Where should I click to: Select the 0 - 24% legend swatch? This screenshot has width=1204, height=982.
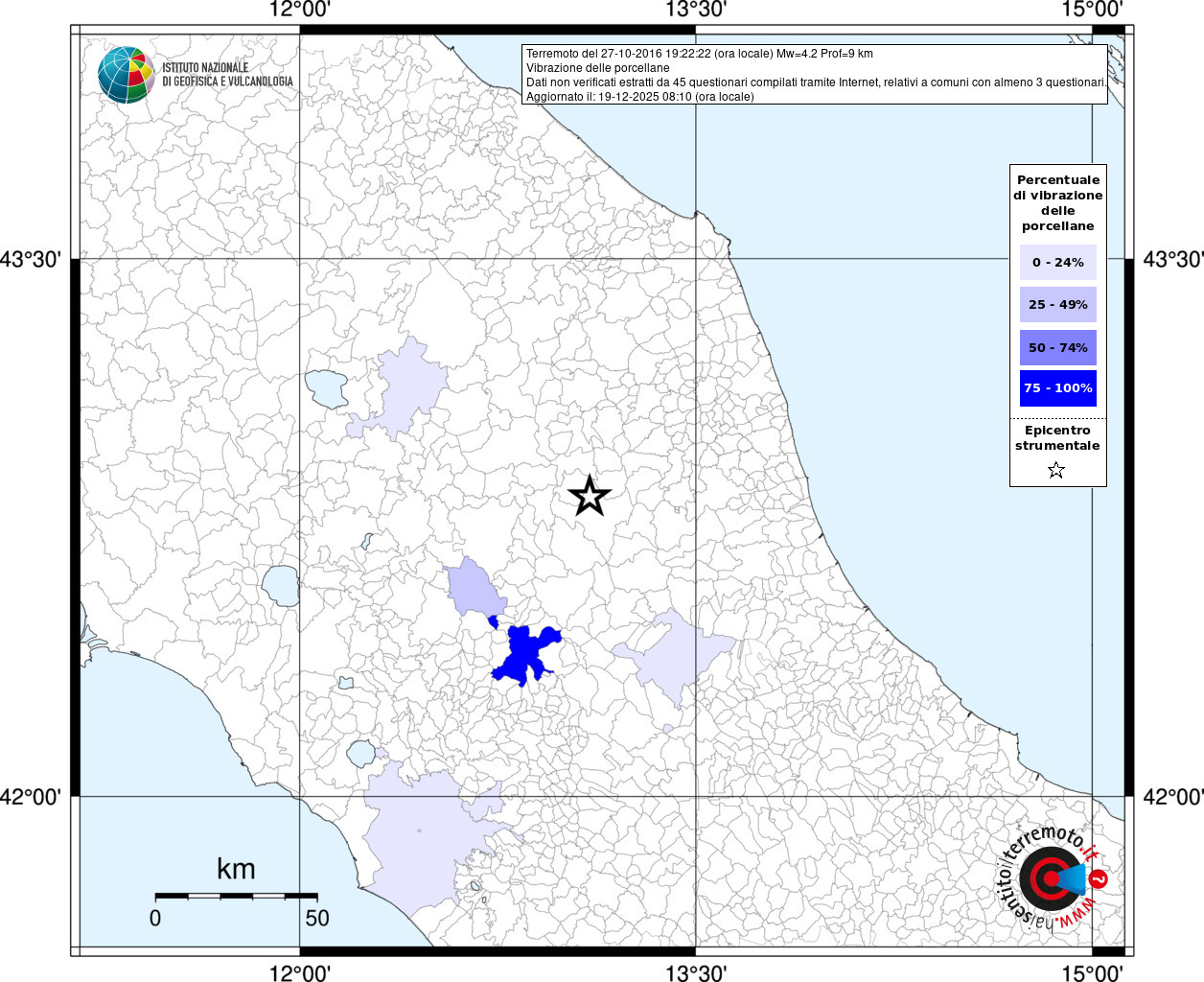click(x=1058, y=262)
